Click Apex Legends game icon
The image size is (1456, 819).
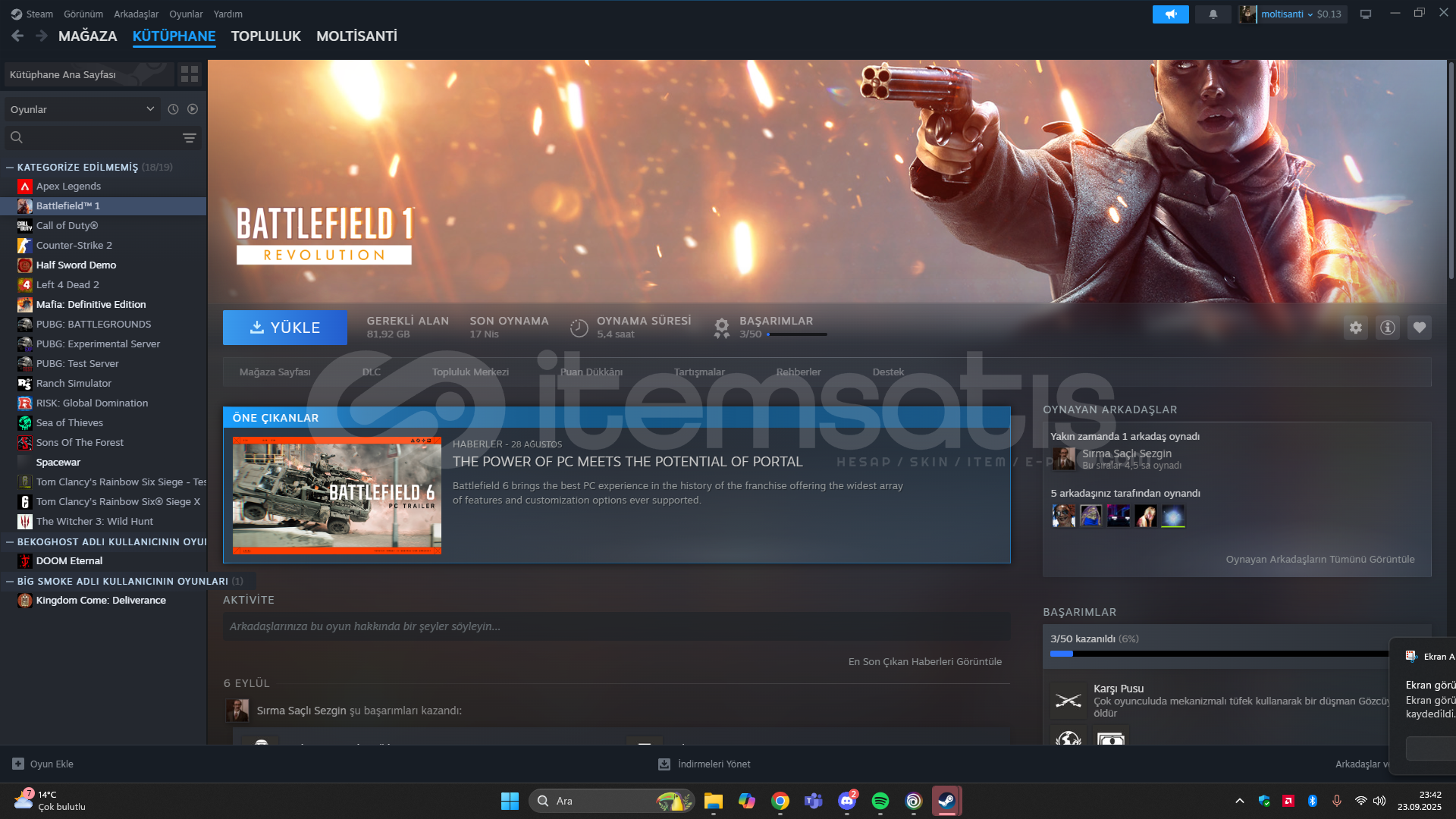25,186
